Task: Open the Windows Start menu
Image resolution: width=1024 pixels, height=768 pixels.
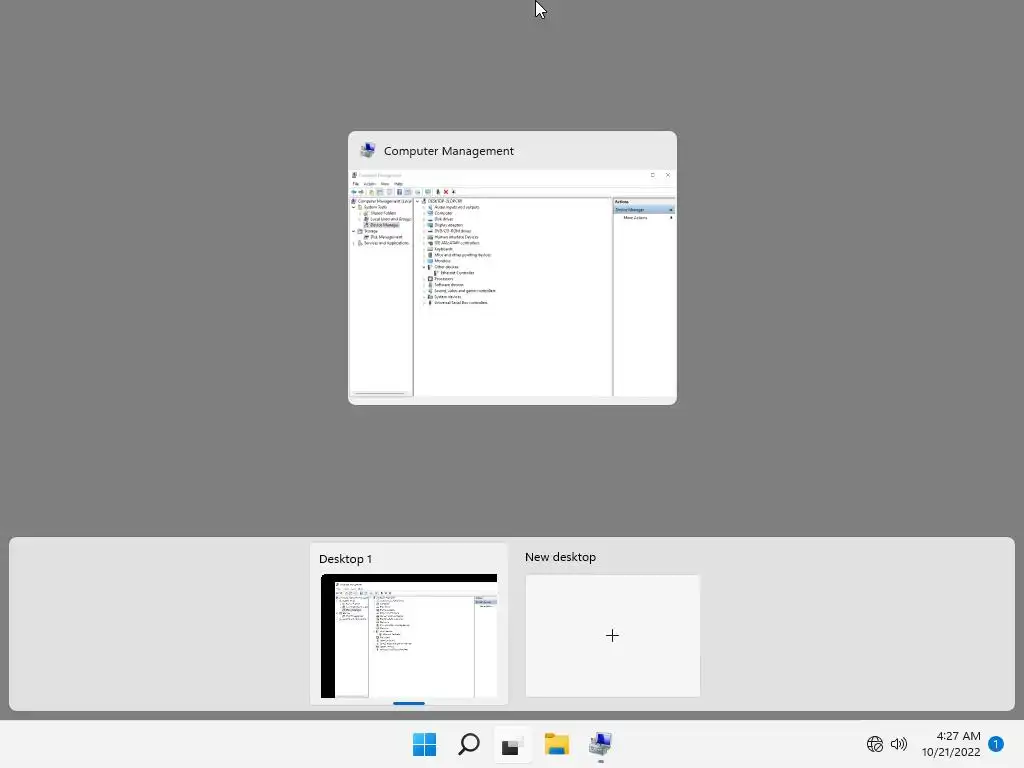Action: (x=424, y=744)
